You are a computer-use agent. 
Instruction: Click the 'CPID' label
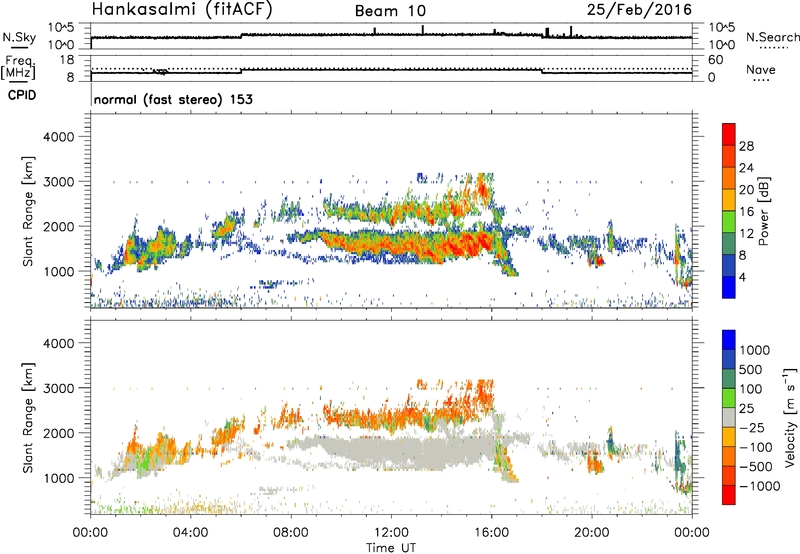(22, 95)
